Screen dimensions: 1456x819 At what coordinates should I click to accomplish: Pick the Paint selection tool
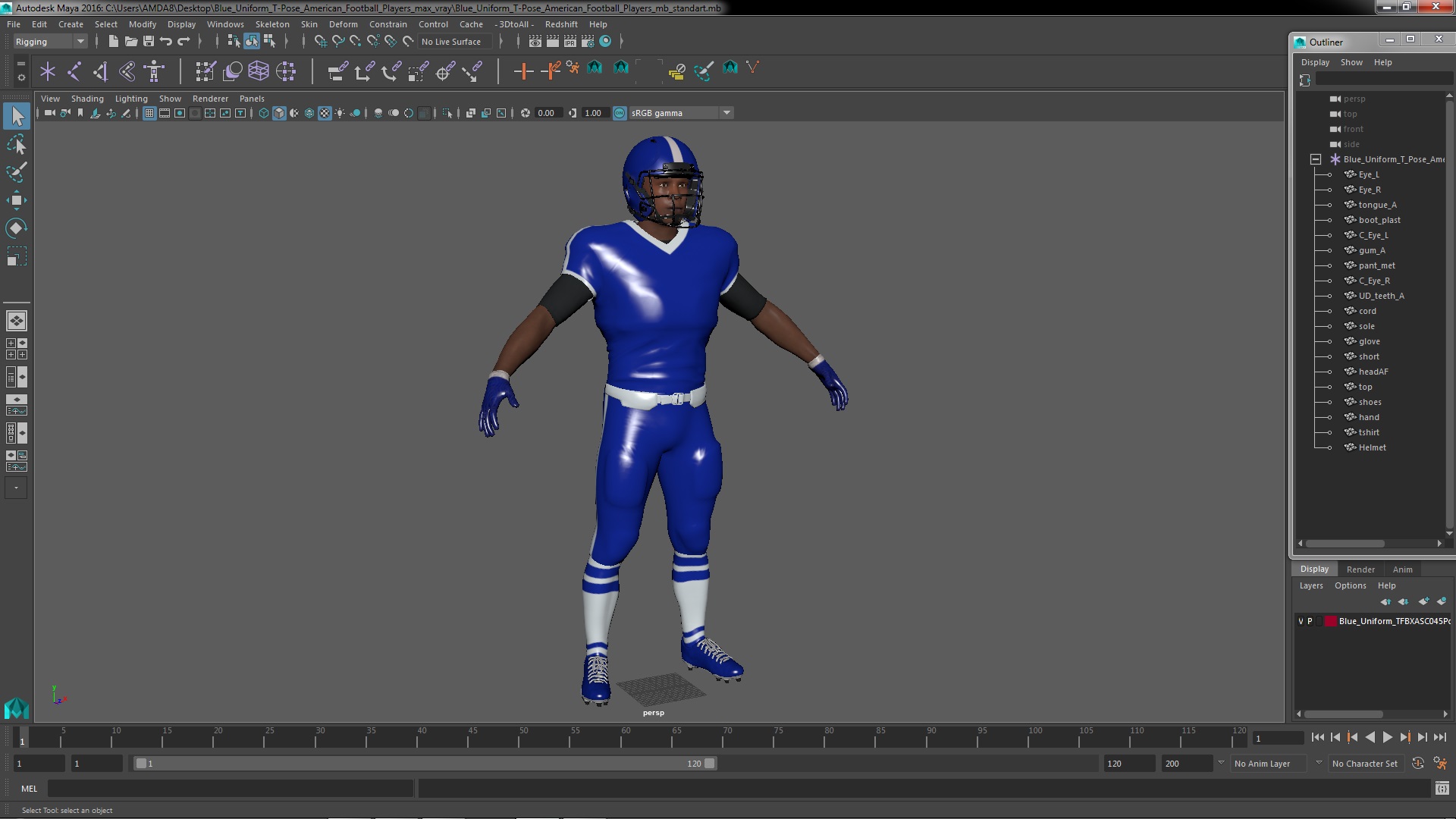tap(16, 172)
